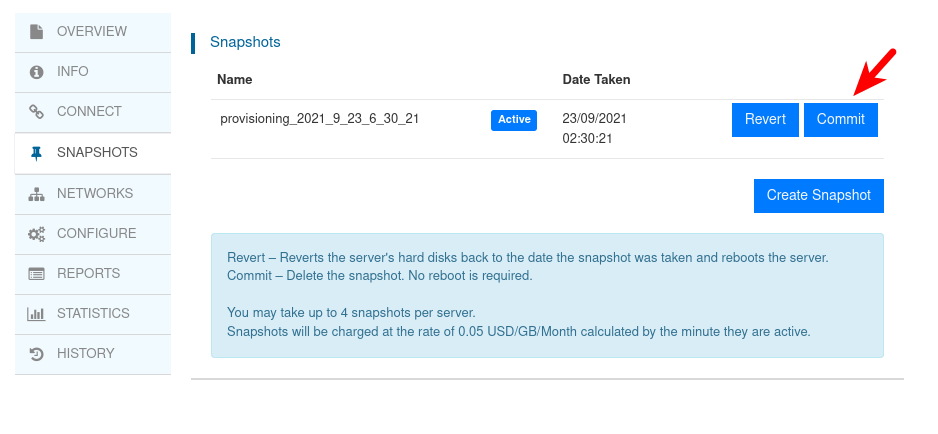Image resolution: width=938 pixels, height=434 pixels.
Task: Click the Networks sitemap icon
Action: click(37, 193)
